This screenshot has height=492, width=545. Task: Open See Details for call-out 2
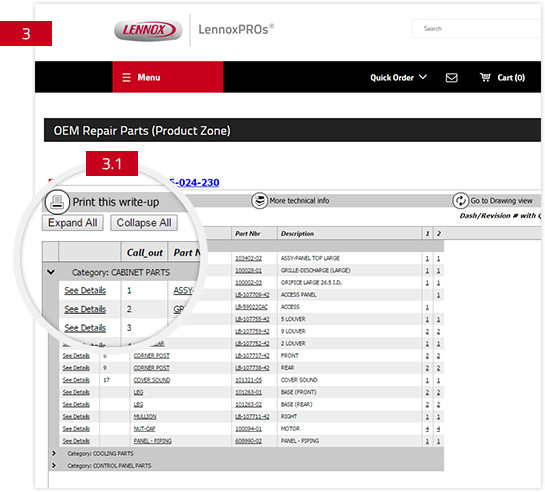(x=85, y=309)
